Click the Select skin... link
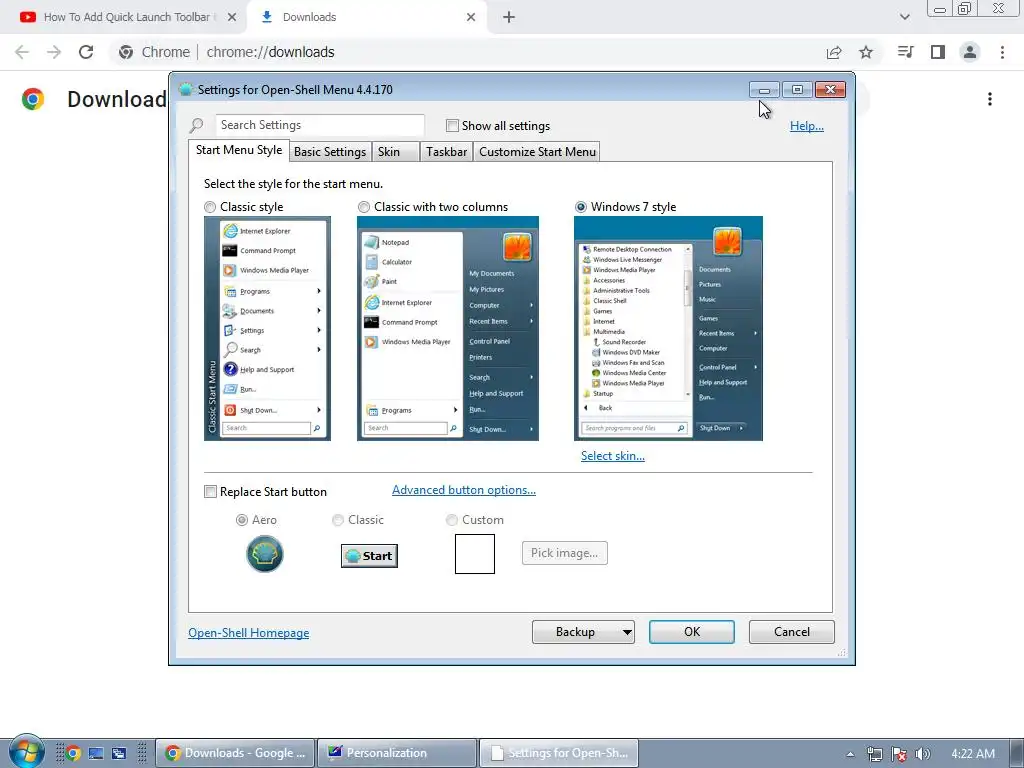 pyautogui.click(x=613, y=456)
